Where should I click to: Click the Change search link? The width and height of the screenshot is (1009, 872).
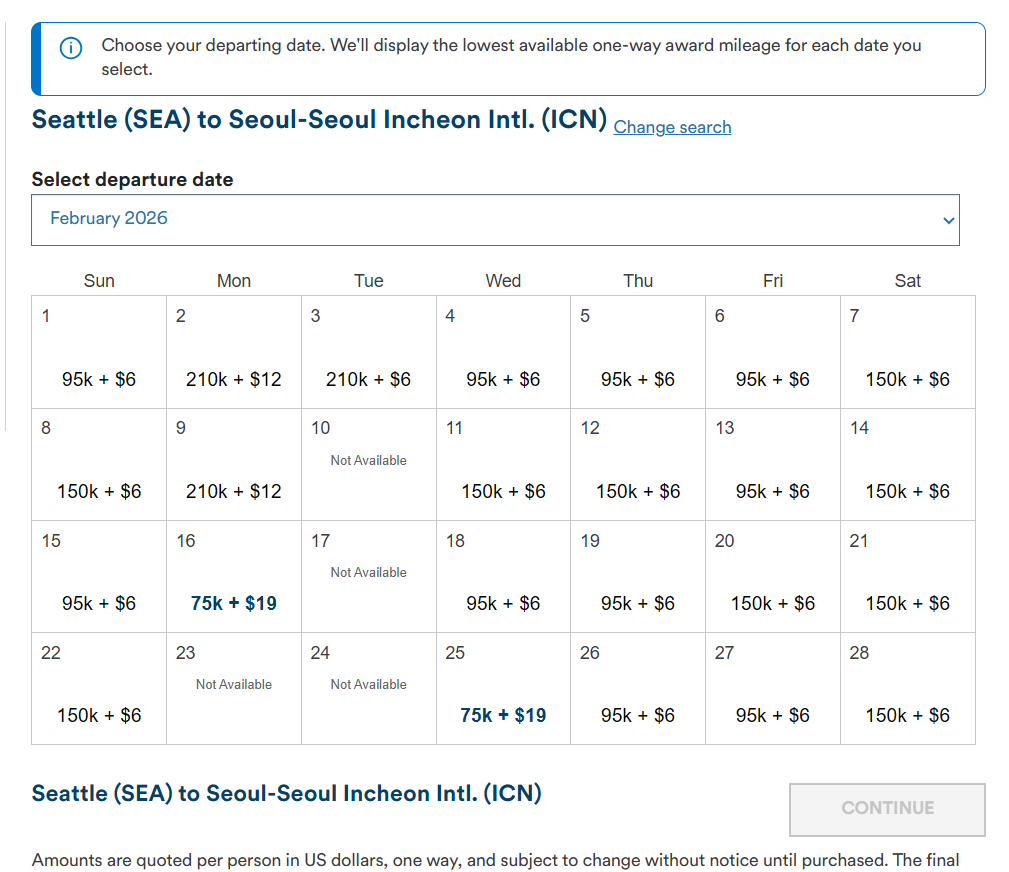point(672,127)
